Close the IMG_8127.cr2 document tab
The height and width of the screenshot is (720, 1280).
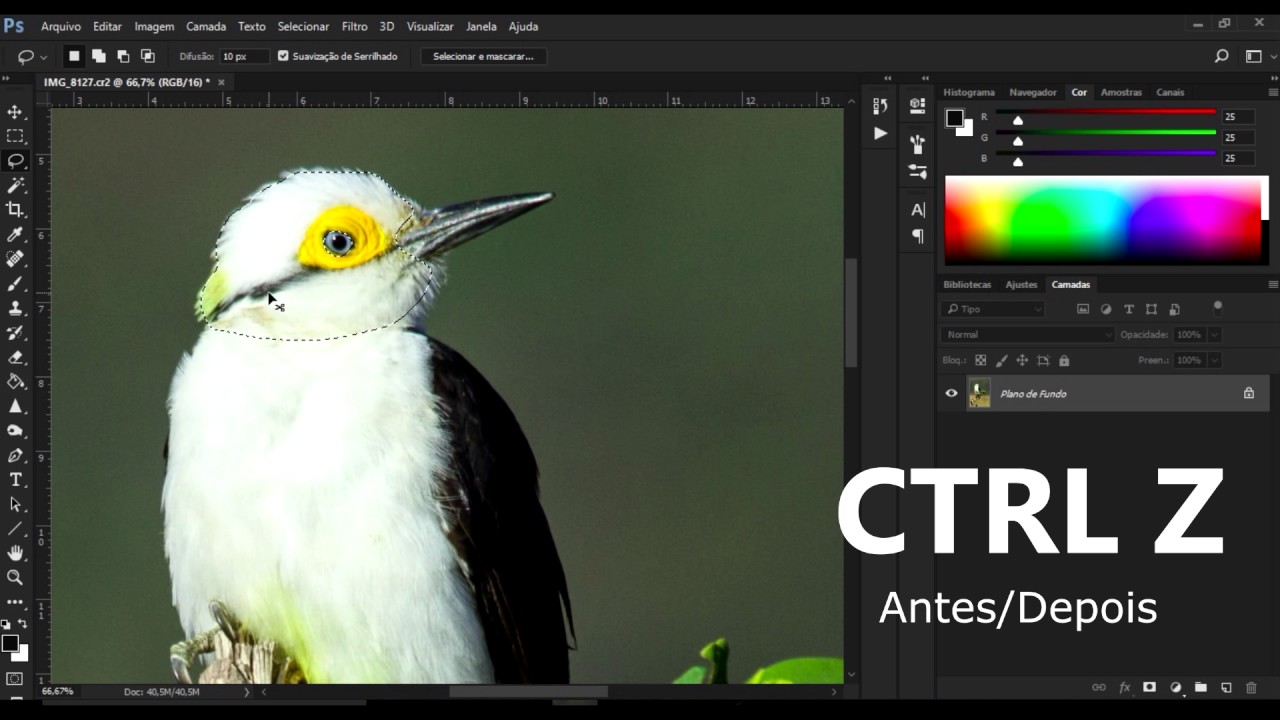click(x=221, y=82)
